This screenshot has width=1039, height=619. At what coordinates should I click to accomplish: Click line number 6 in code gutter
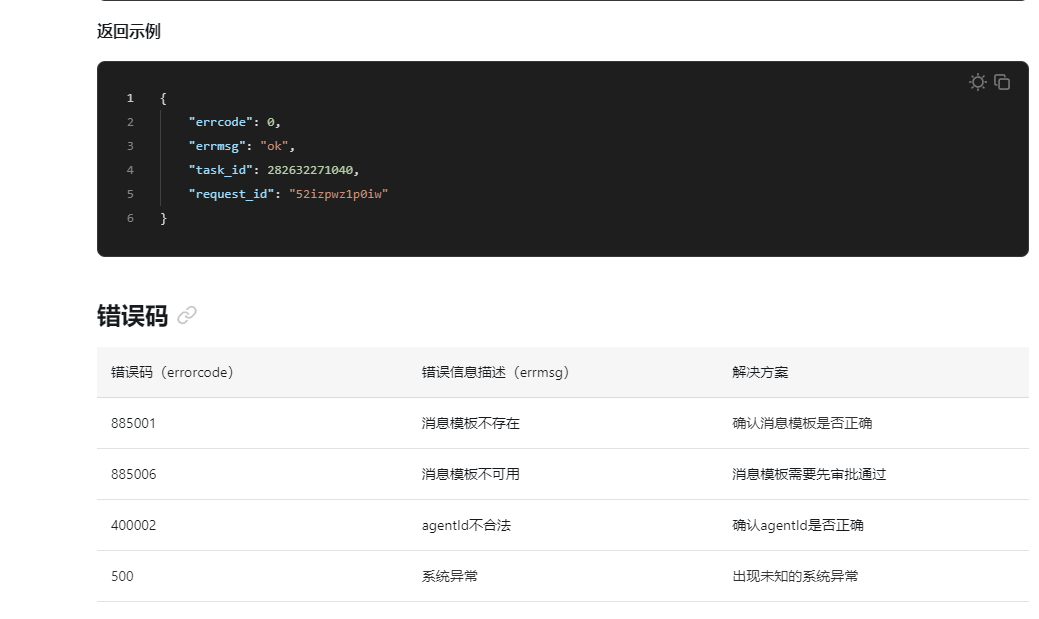[x=130, y=218]
